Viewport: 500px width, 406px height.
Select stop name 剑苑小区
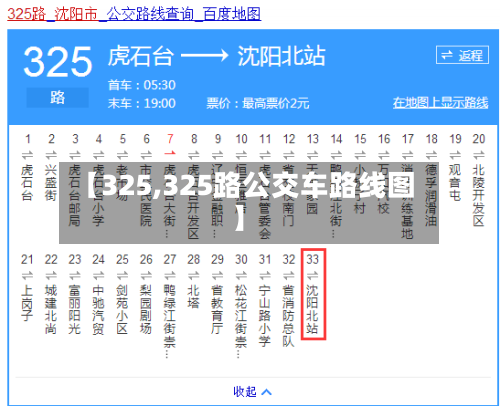(x=122, y=310)
